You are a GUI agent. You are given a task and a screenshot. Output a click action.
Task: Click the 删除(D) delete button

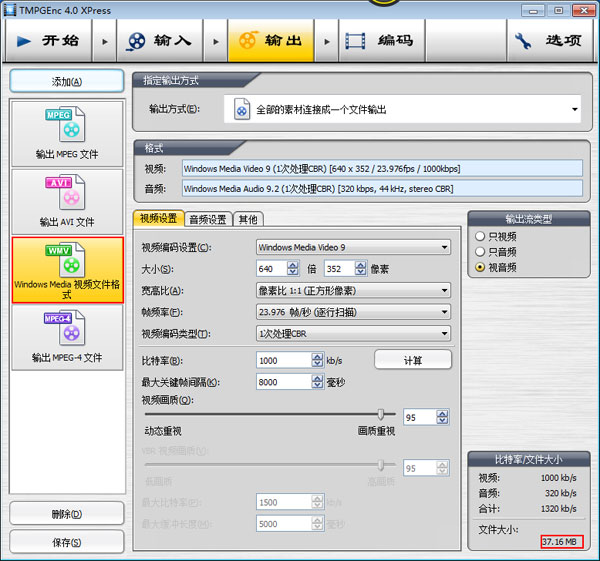tap(67, 514)
